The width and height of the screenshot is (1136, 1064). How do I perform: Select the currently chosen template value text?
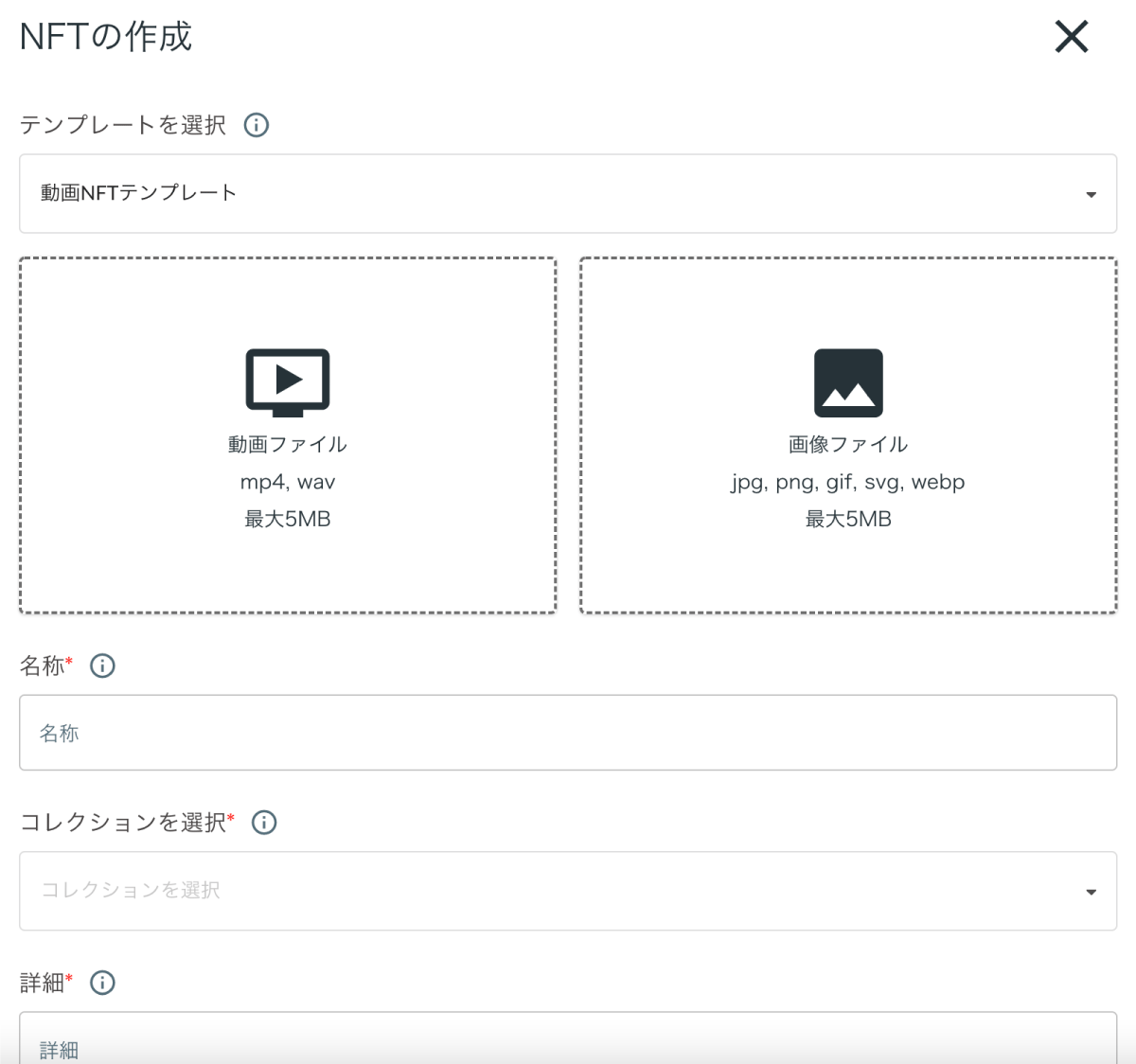[138, 193]
